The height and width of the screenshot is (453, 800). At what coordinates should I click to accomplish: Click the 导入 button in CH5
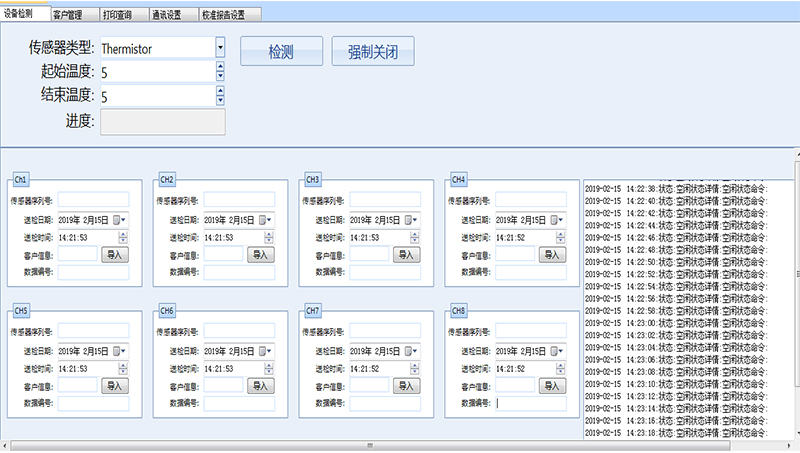115,386
